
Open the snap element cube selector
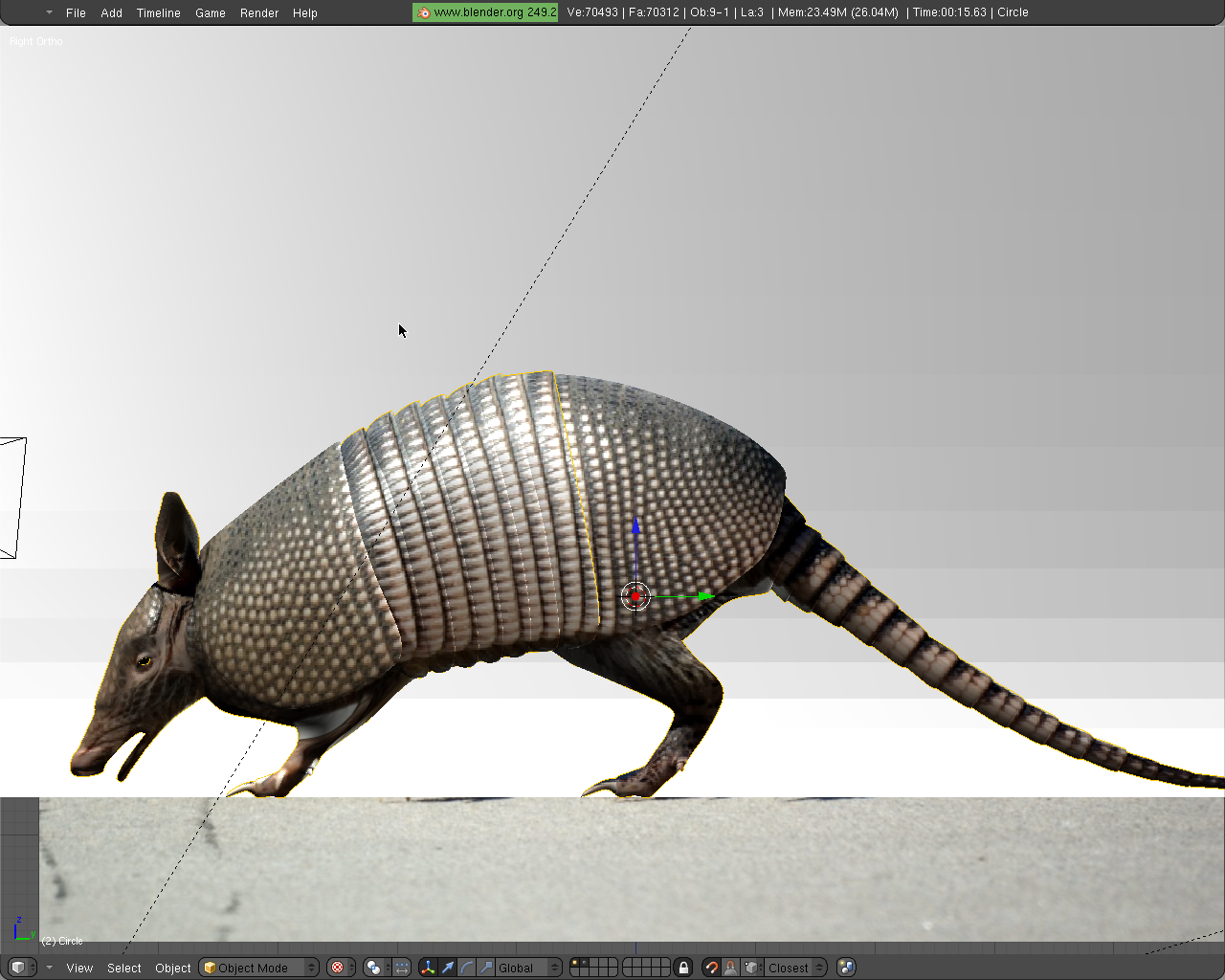(x=752, y=968)
